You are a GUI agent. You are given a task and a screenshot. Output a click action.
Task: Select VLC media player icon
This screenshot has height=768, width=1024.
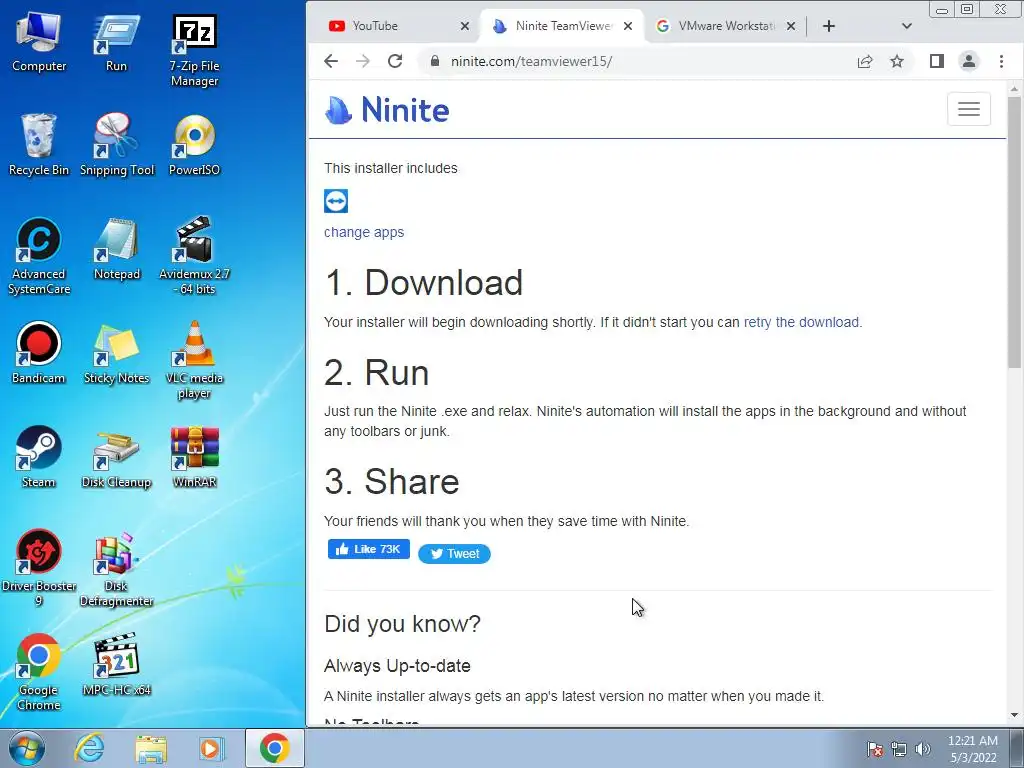tap(194, 360)
